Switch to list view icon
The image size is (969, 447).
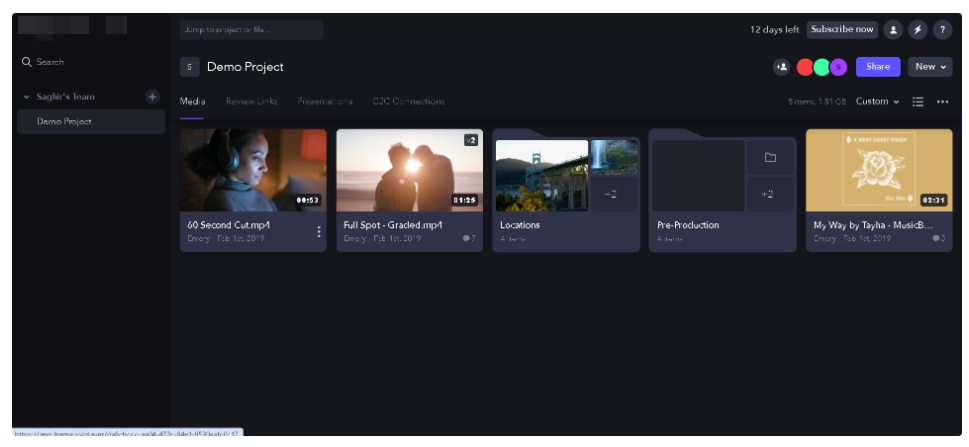click(918, 102)
